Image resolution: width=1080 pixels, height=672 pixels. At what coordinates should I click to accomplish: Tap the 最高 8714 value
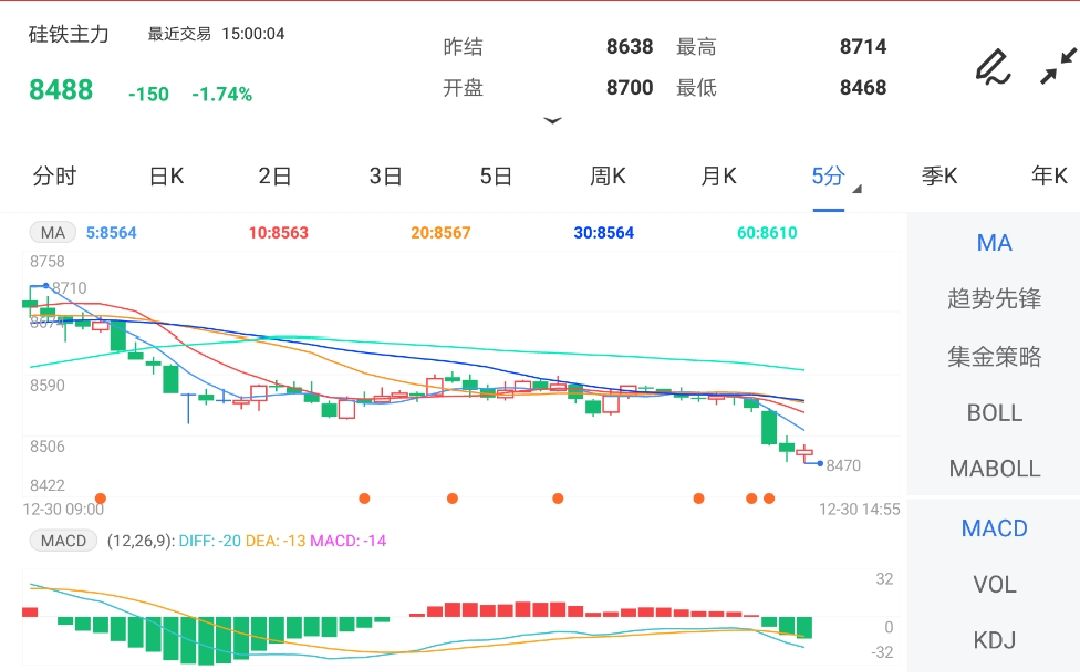tap(863, 47)
